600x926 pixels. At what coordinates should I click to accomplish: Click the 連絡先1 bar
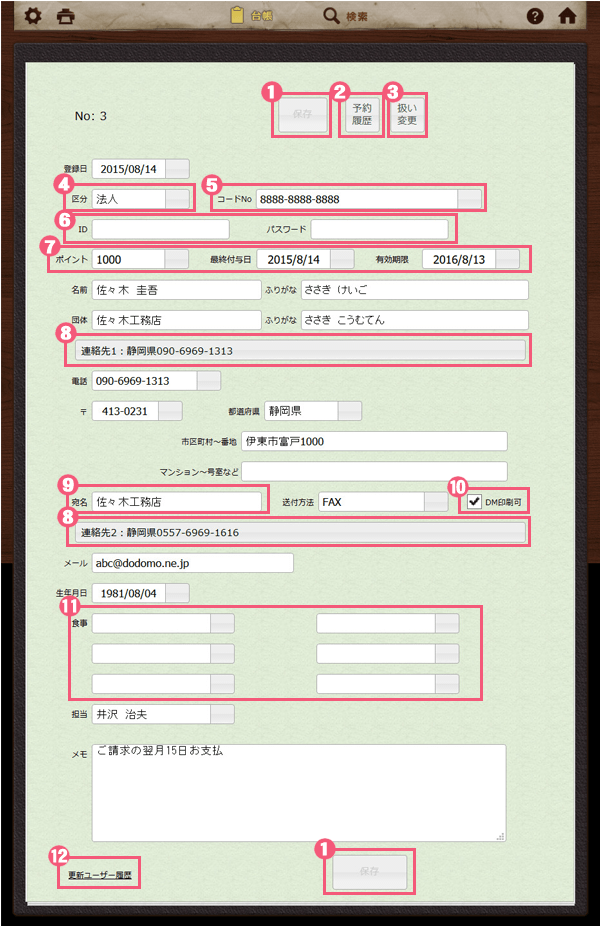[299, 351]
